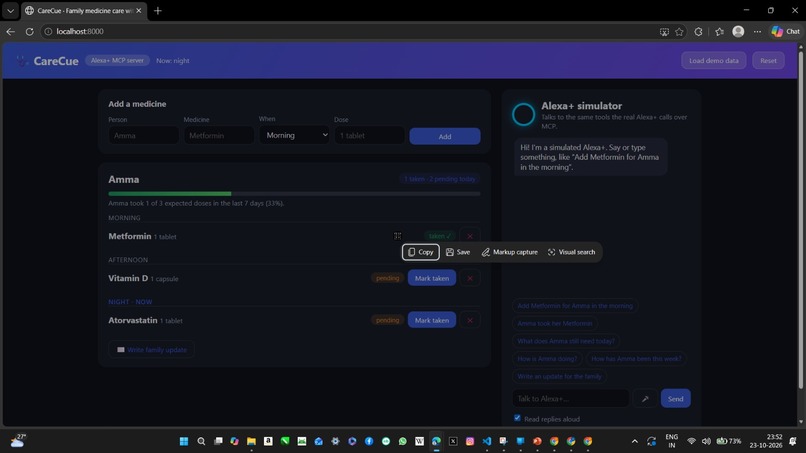The width and height of the screenshot is (806, 453).
Task: Click the Alexa+ MCP server badge
Action: click(x=117, y=60)
